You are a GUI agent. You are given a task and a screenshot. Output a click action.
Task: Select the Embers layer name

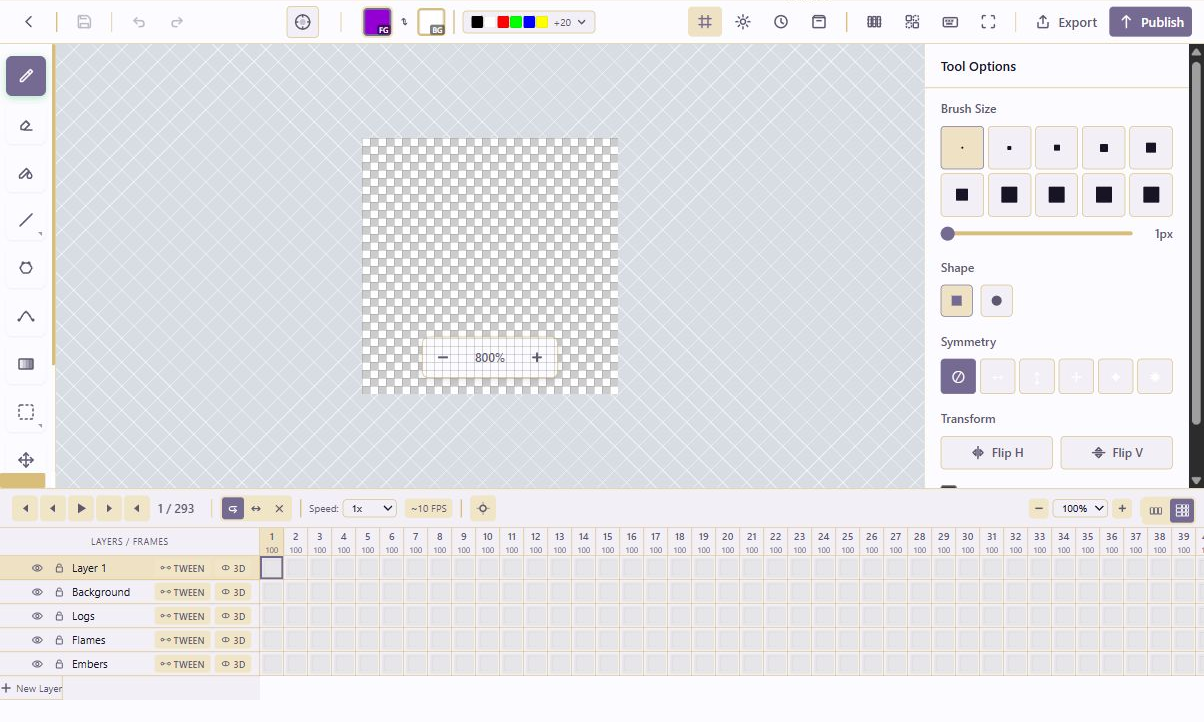click(x=90, y=664)
